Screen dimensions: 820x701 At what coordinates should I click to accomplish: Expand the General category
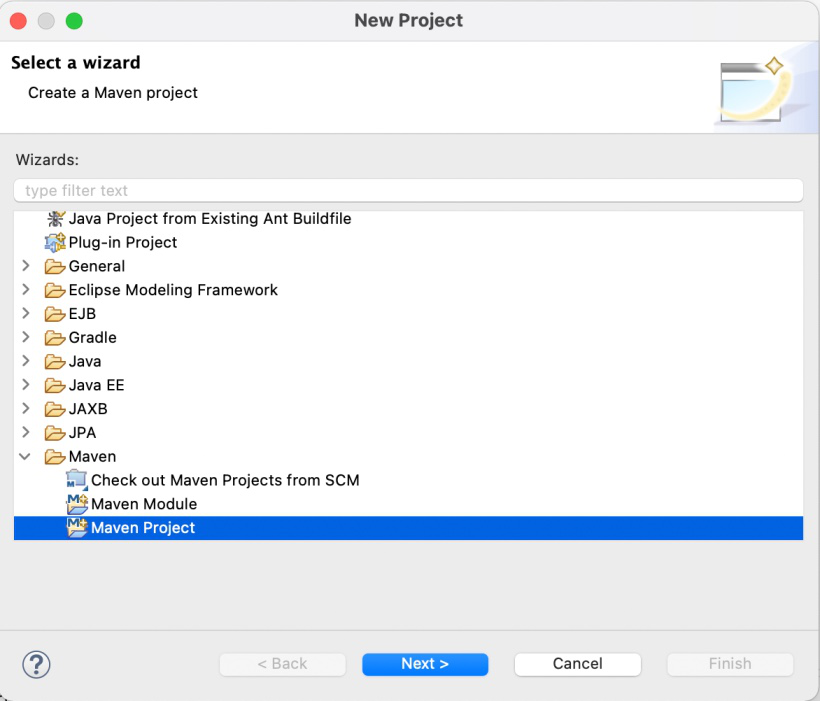[26, 266]
